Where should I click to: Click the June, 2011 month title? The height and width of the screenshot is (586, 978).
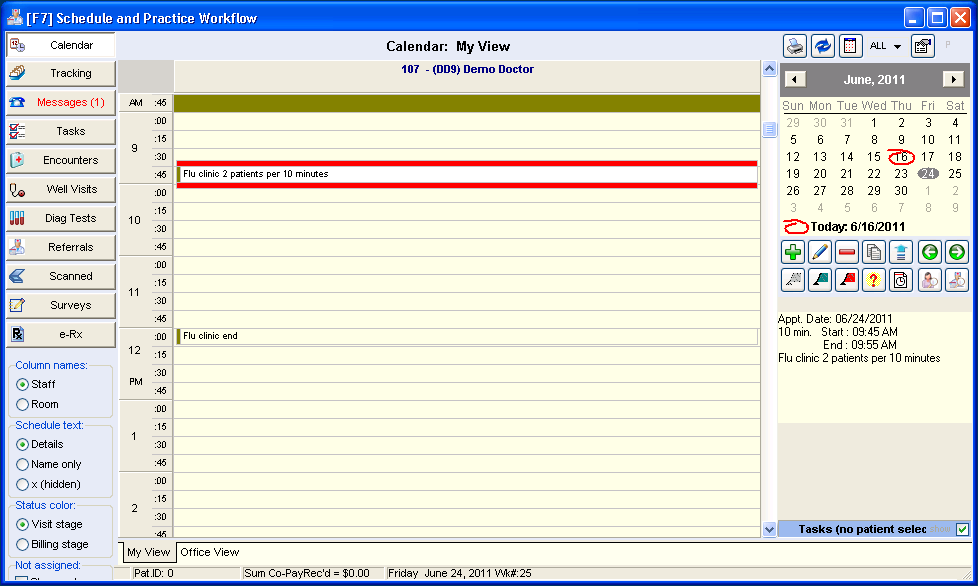874,80
